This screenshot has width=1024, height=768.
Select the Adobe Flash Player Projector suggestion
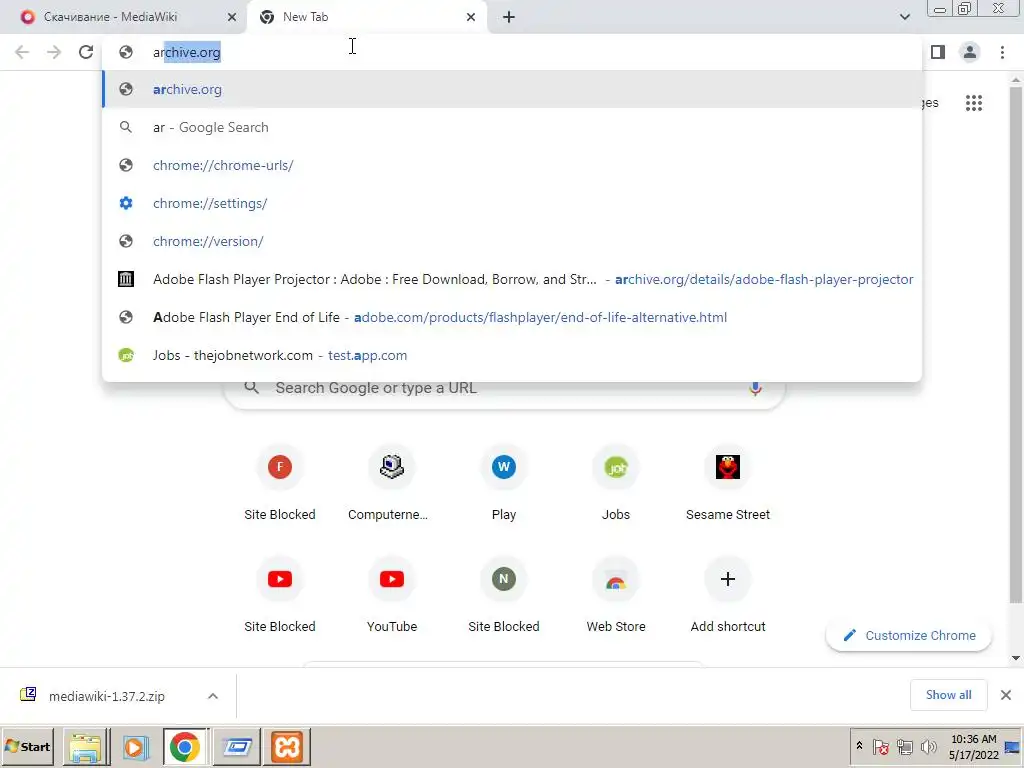(x=512, y=279)
